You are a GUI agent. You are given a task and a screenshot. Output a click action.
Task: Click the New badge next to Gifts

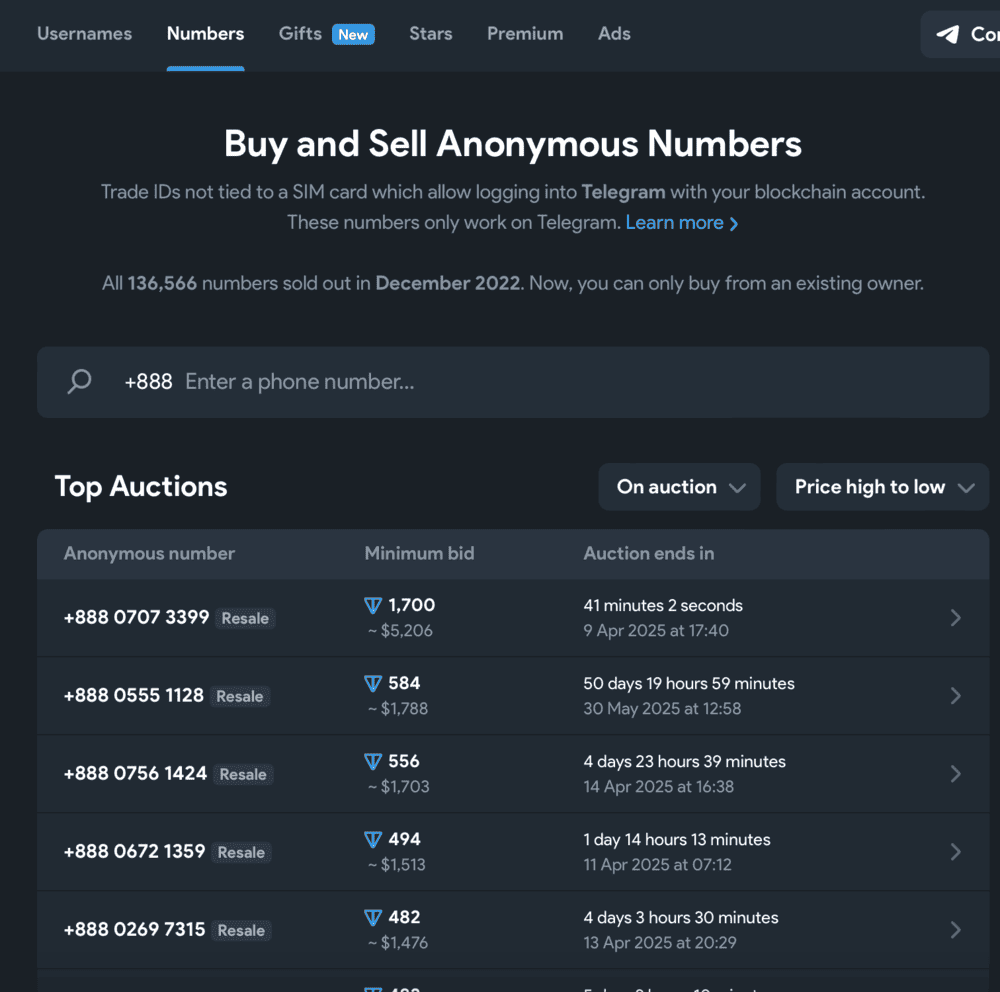pos(353,34)
